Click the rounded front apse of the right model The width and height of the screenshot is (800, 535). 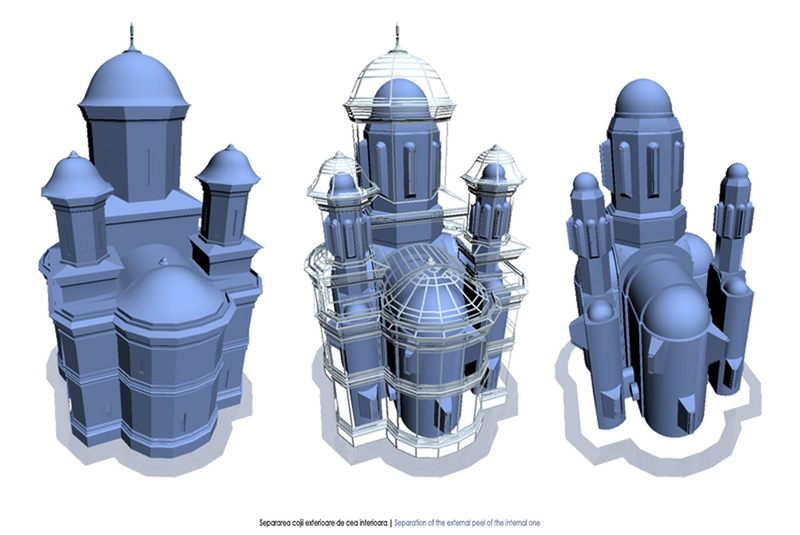pyautogui.click(x=672, y=370)
